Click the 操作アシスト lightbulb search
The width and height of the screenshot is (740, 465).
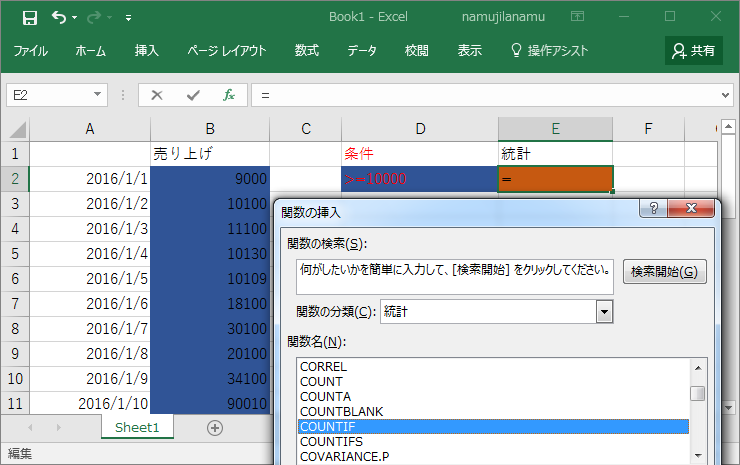tap(550, 51)
